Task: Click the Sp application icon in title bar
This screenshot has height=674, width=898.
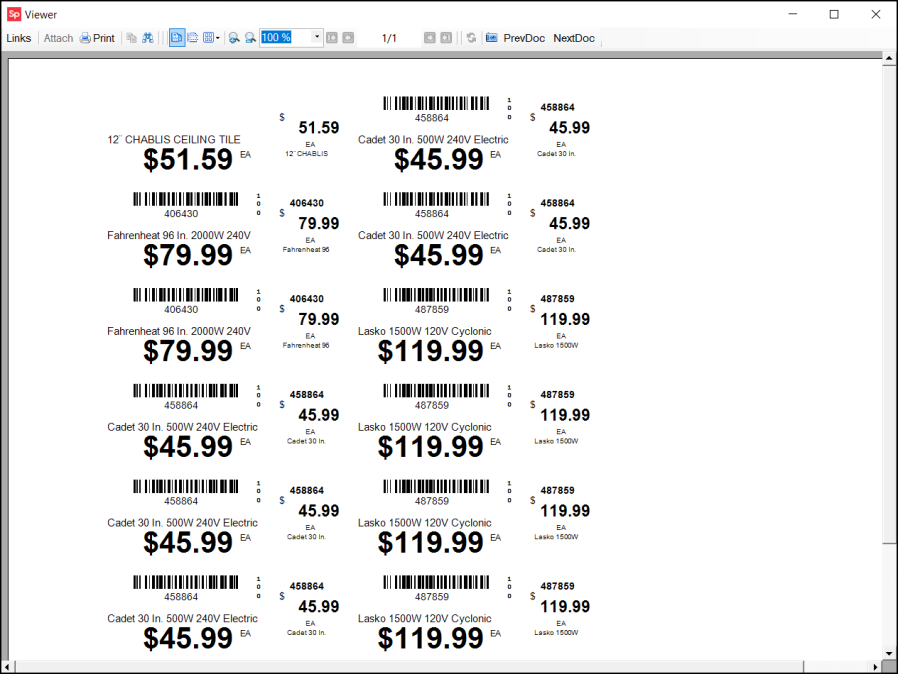Action: (x=14, y=14)
